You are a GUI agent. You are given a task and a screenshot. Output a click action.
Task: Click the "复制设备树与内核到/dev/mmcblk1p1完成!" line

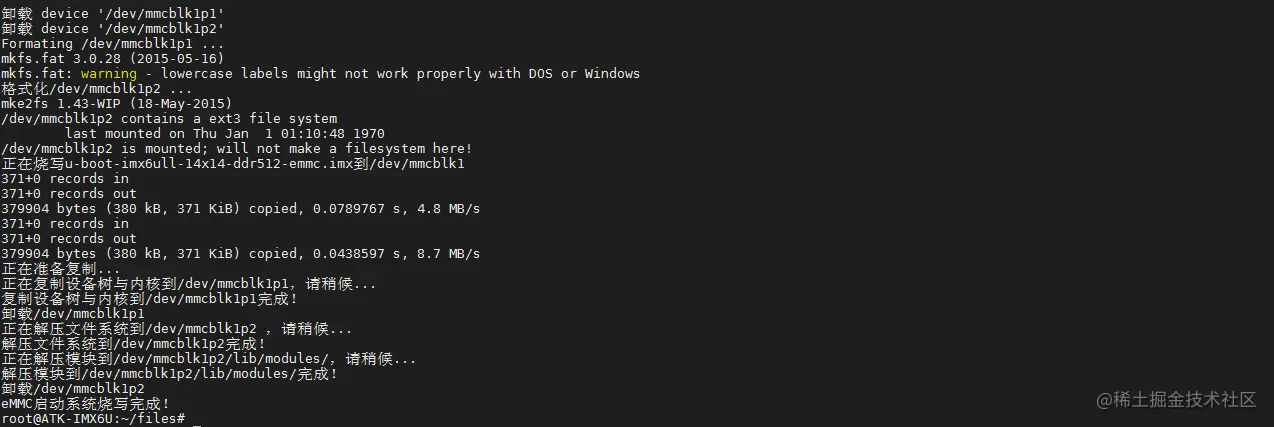click(x=150, y=299)
